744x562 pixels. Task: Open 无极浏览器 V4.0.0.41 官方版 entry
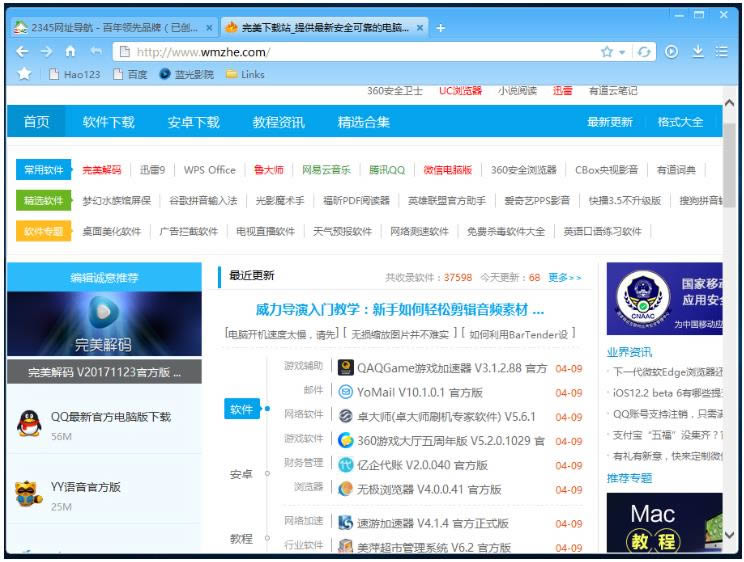pyautogui.click(x=429, y=489)
